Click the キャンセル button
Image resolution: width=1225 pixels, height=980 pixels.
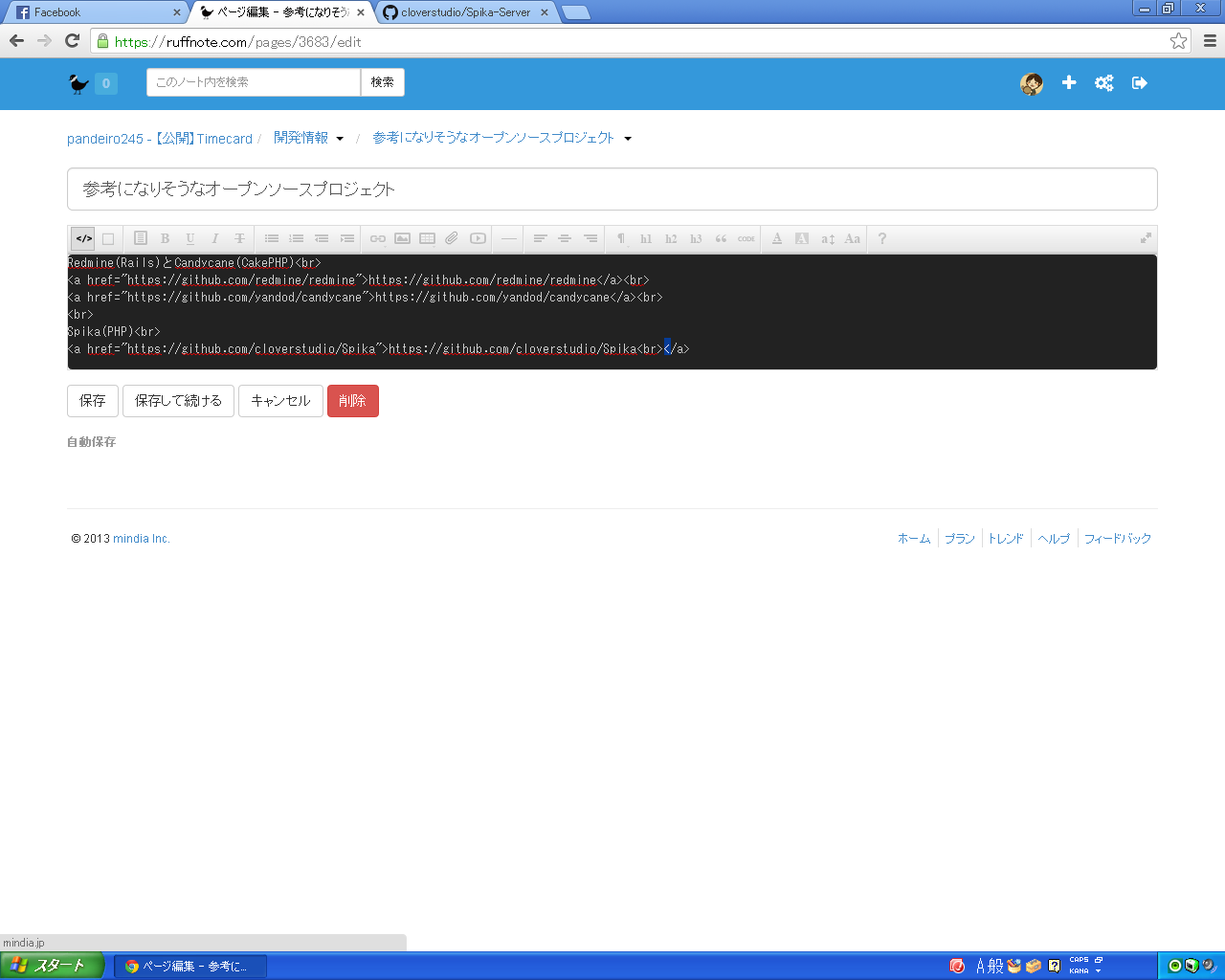point(280,401)
